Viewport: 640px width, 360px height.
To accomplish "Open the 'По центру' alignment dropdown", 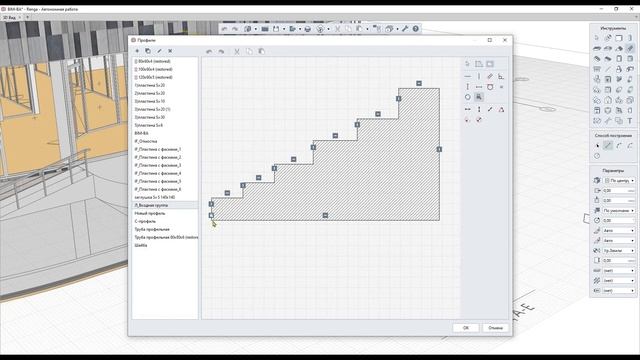I will coord(619,180).
